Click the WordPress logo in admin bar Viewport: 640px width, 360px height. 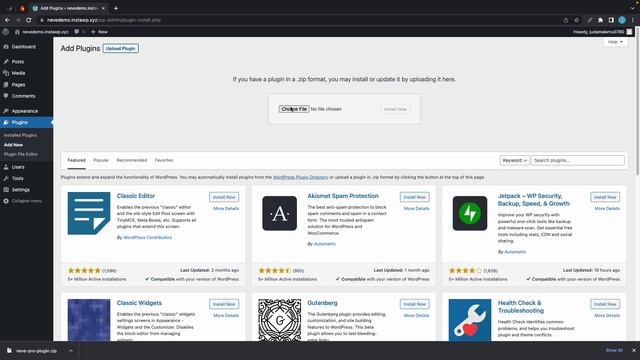pos(6,31)
